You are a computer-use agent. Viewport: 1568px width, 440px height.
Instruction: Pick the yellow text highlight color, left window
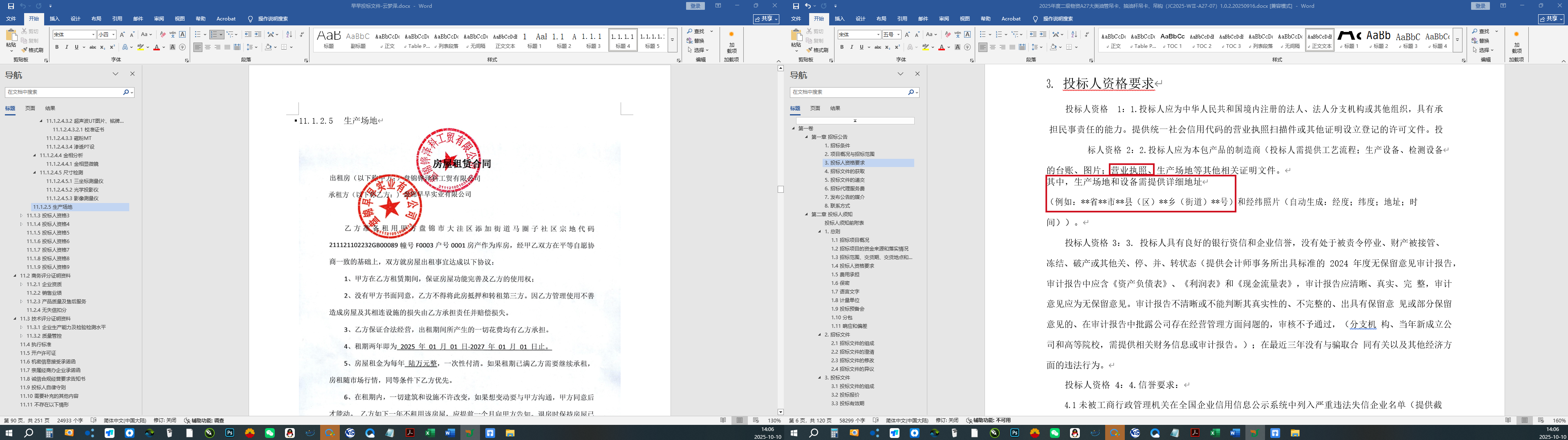coord(141,47)
